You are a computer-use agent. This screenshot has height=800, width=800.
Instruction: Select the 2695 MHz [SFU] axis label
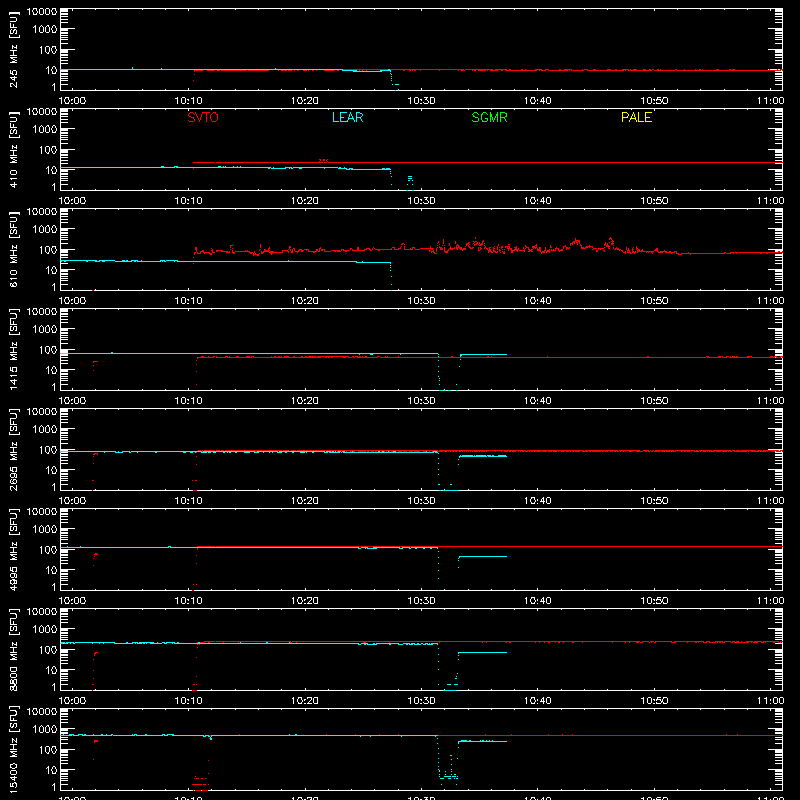tap(14, 449)
